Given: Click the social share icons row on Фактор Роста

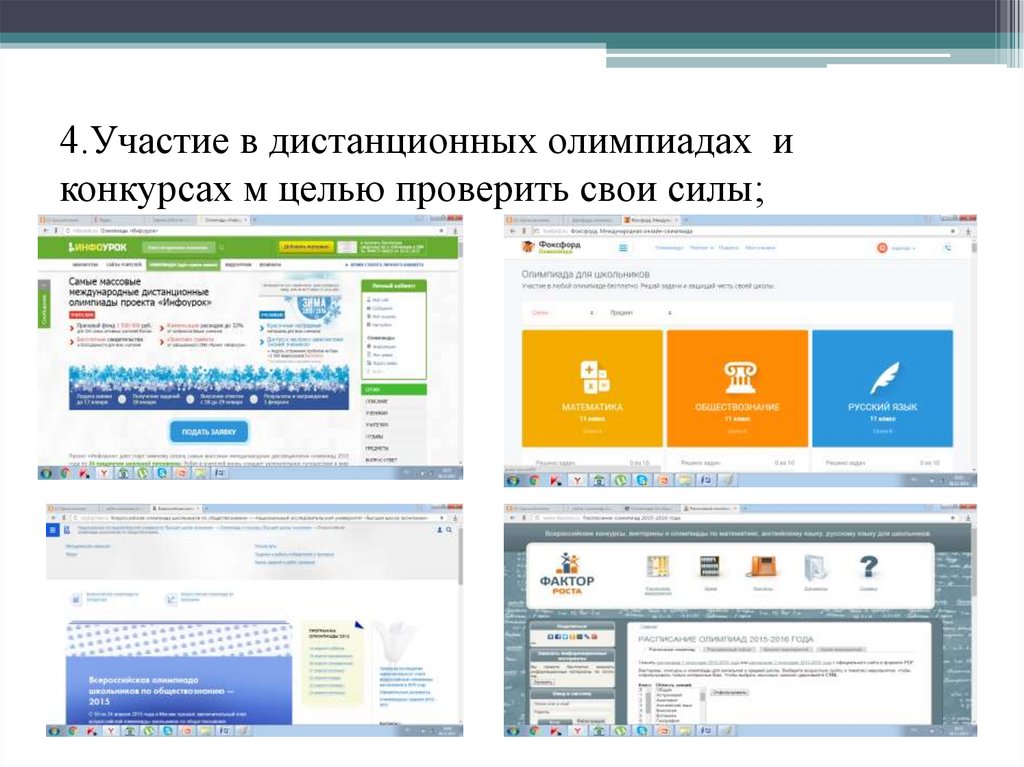Looking at the screenshot, I should [571, 636].
